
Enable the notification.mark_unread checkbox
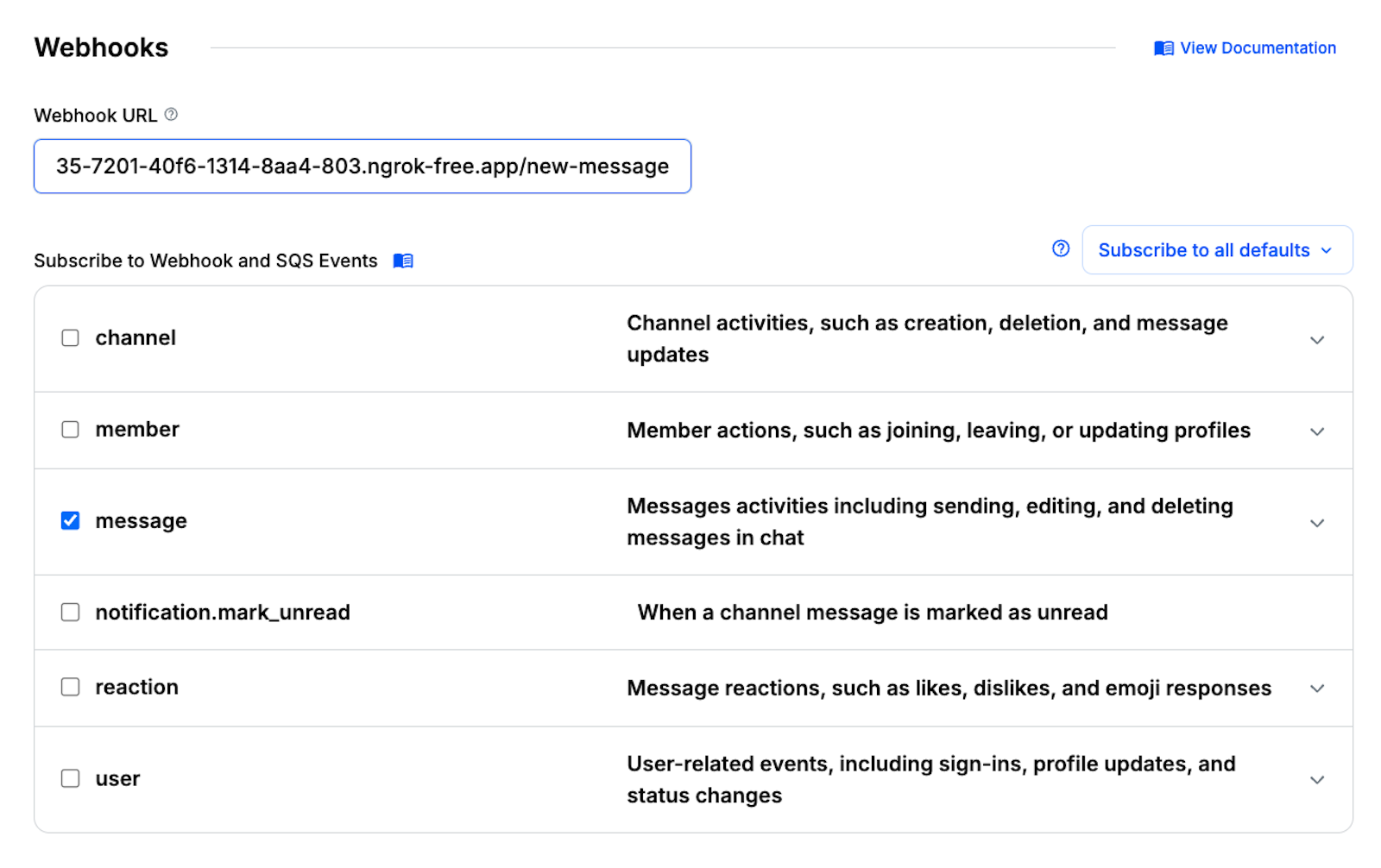point(70,612)
